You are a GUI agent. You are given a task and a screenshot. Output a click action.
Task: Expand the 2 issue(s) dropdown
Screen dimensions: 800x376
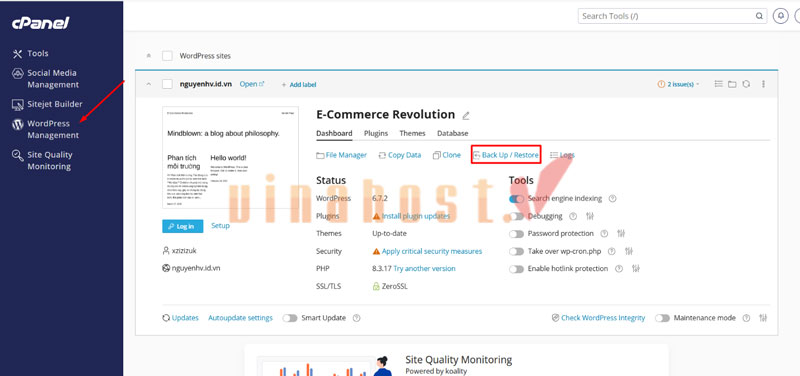point(679,84)
